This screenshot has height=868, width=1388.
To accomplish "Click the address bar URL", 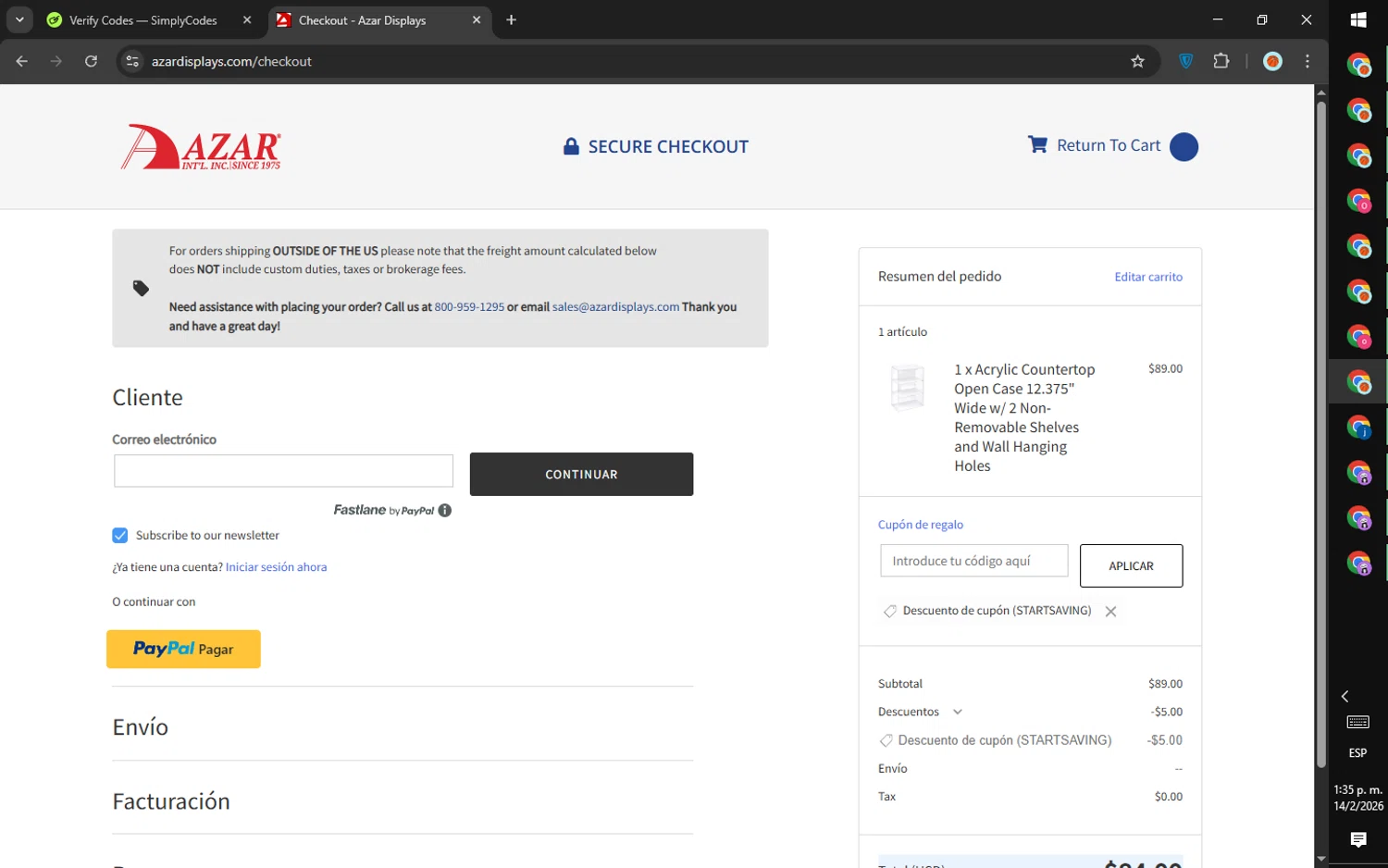I will (x=231, y=61).
